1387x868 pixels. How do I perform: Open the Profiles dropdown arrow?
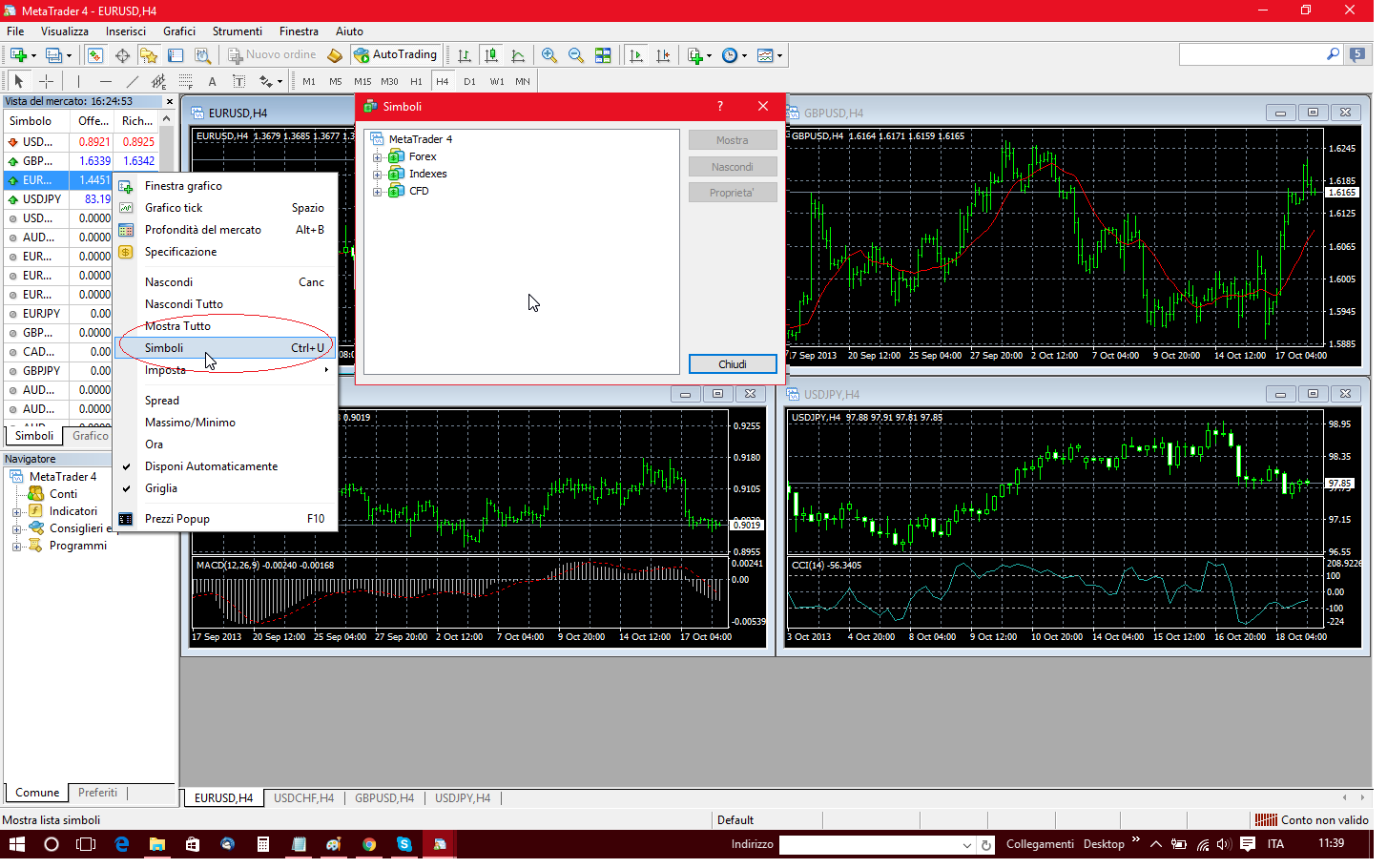(x=69, y=56)
